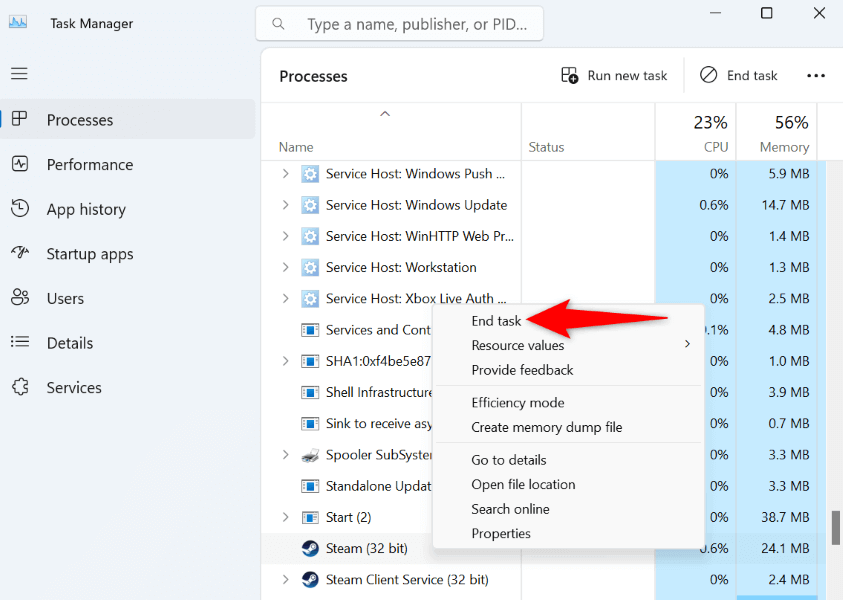Click gear icon of Service Host: Windows Push

point(310,174)
